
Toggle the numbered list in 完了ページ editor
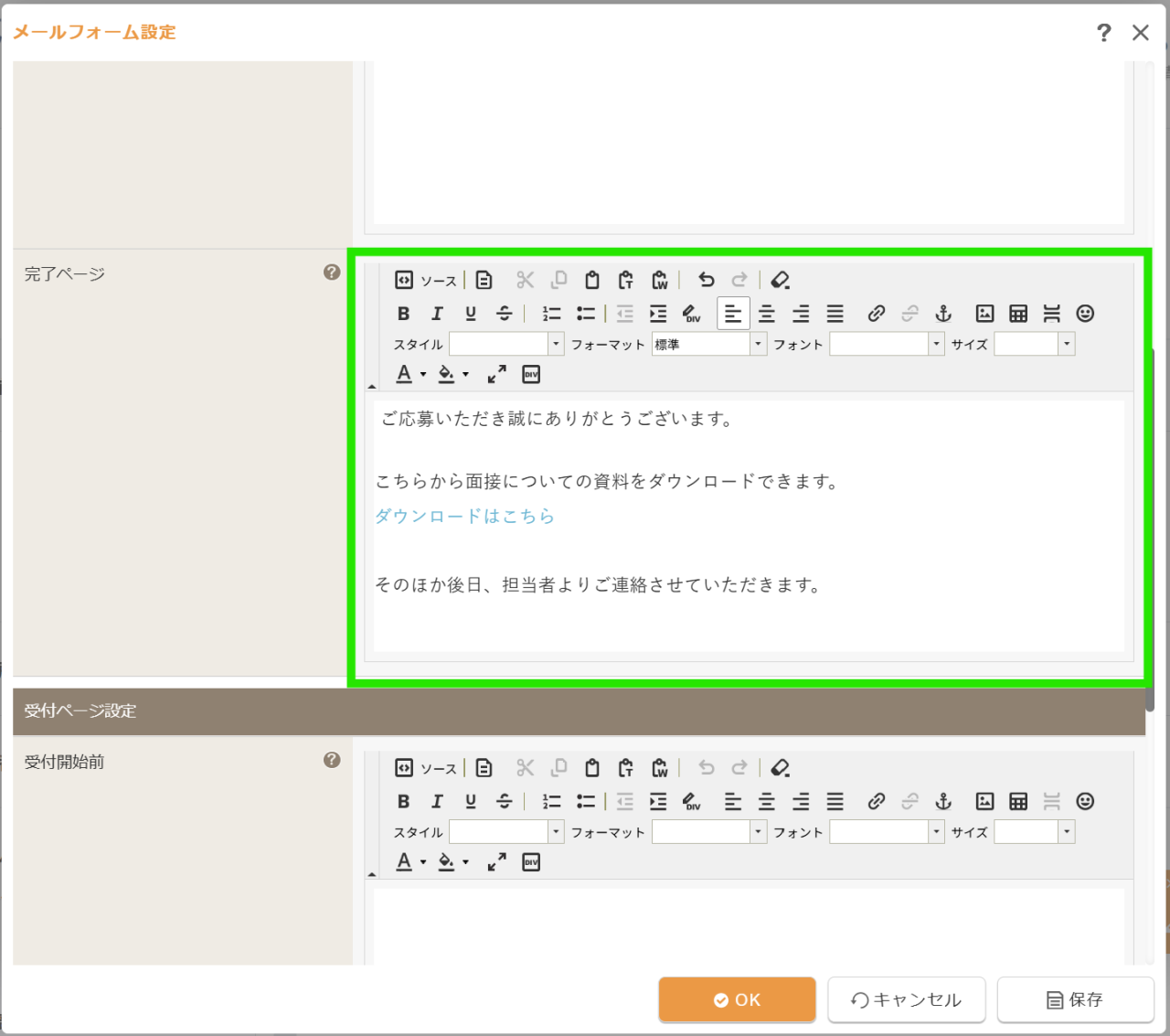[x=550, y=313]
